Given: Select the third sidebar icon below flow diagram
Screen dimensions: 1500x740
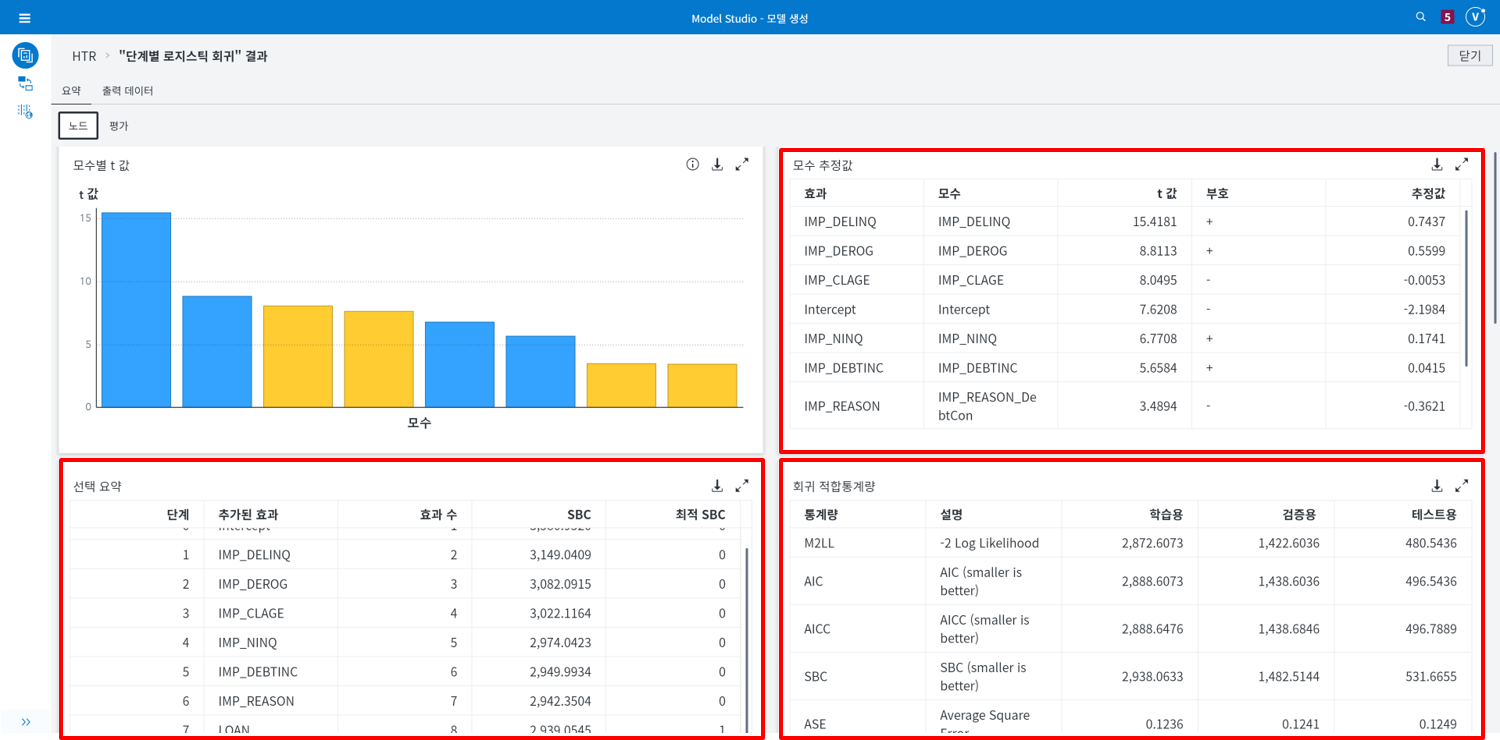Looking at the screenshot, I should (x=24, y=112).
